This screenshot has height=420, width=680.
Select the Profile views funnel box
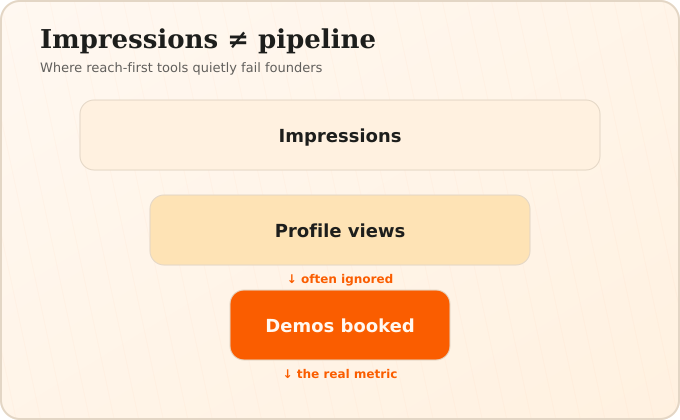coord(340,230)
